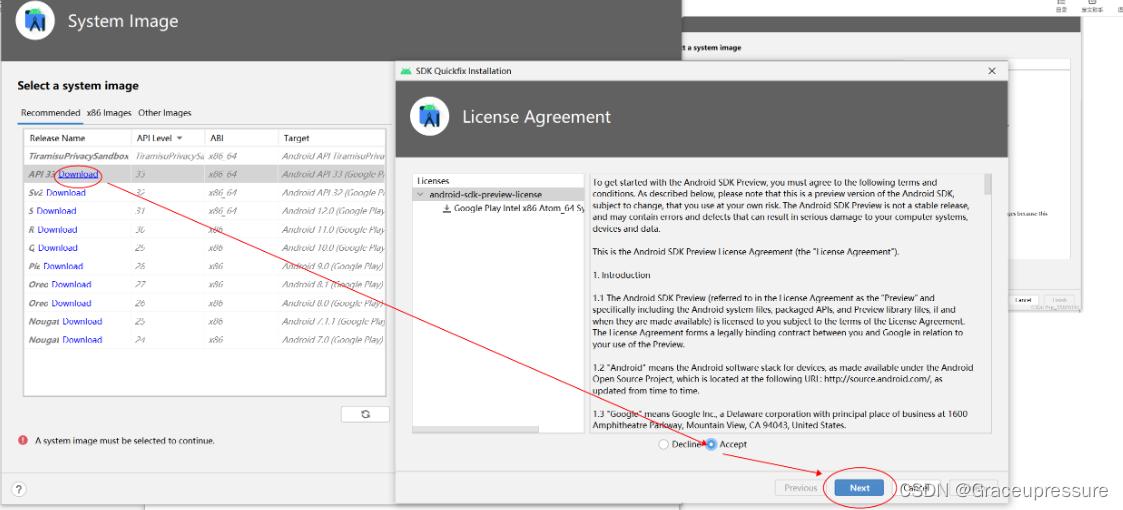
Task: Click Download link for Pie
Action: 63,266
